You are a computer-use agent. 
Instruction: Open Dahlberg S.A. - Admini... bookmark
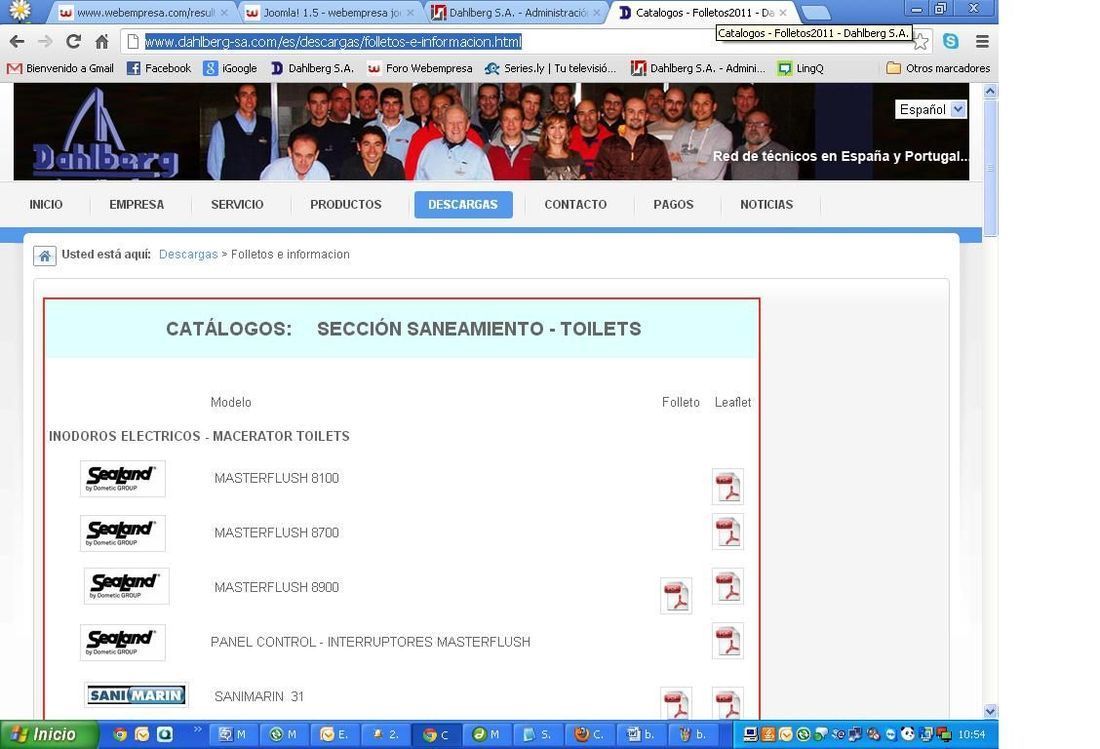[x=698, y=68]
